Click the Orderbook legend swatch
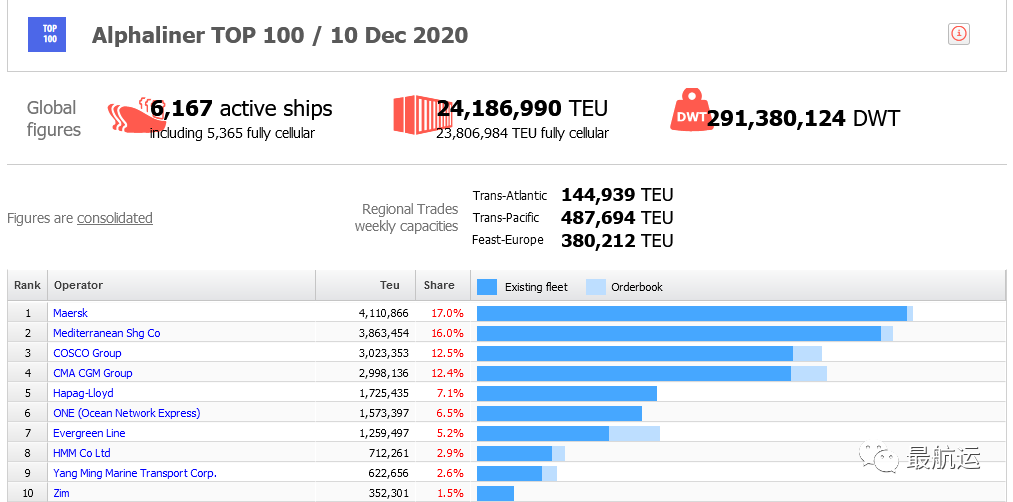The image size is (1013, 502). 595,286
